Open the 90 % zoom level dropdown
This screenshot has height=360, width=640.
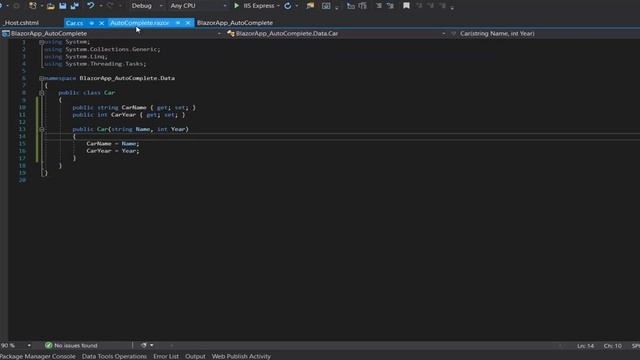pos(29,345)
